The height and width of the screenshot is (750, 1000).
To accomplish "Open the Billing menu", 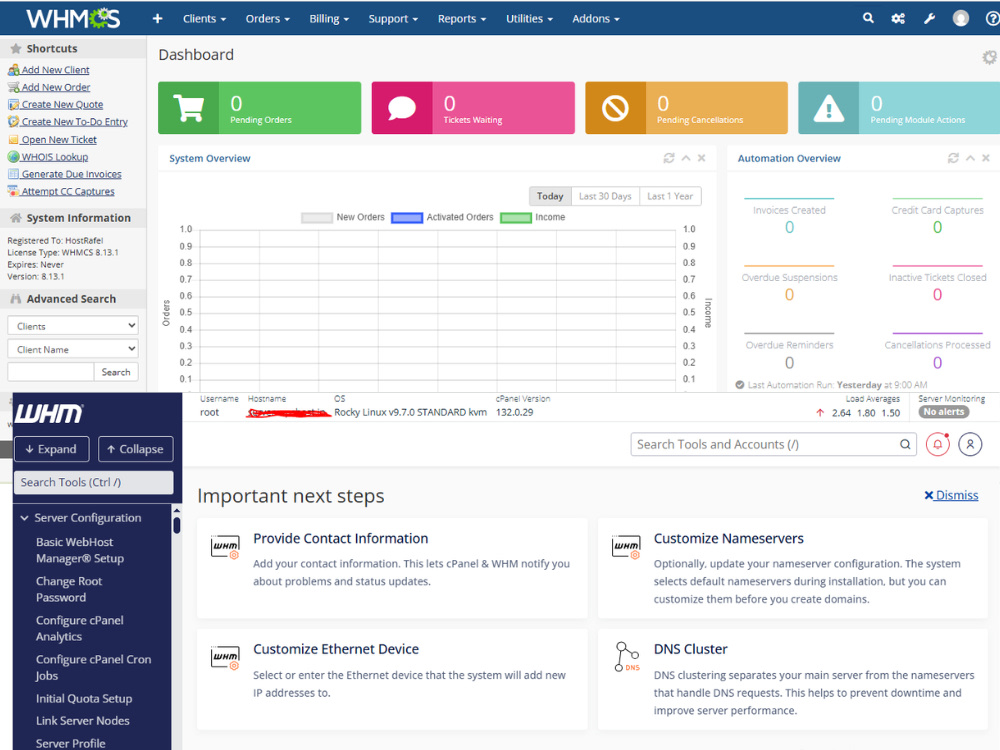I will (329, 19).
